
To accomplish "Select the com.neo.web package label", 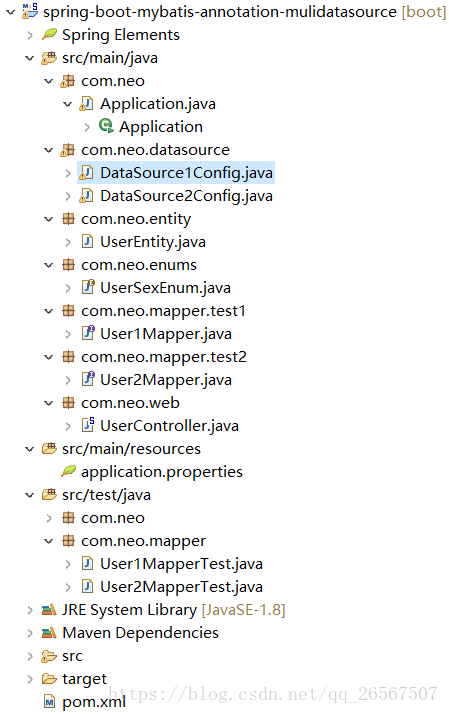I will point(130,403).
